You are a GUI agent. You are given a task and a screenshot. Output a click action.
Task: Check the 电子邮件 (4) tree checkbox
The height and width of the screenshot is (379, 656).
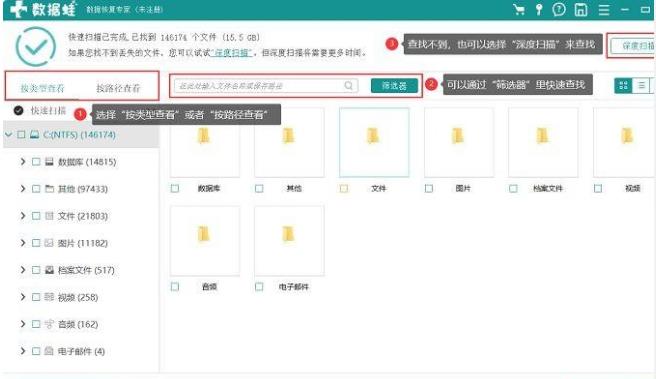click(x=36, y=351)
